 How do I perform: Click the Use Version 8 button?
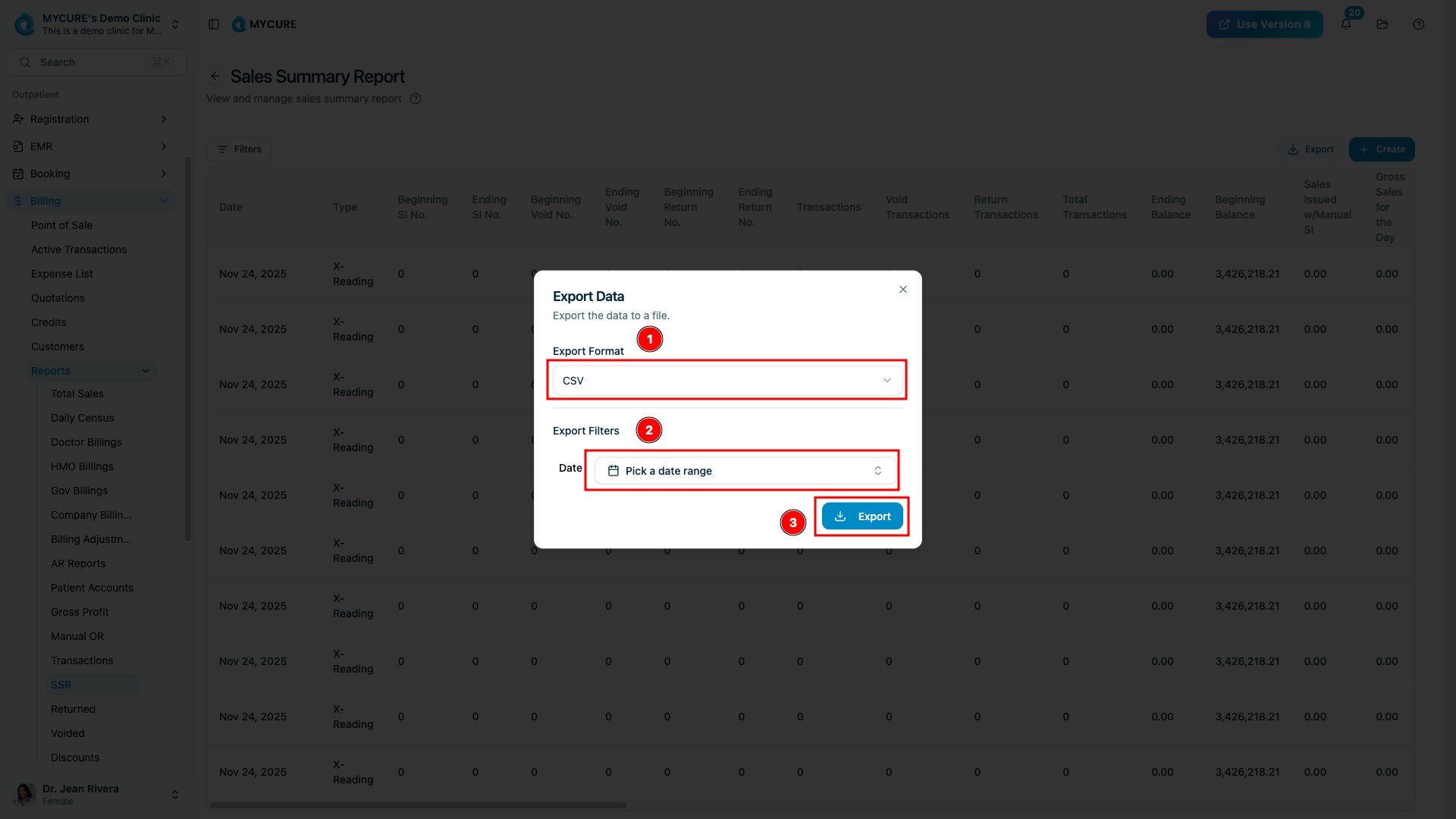point(1264,24)
